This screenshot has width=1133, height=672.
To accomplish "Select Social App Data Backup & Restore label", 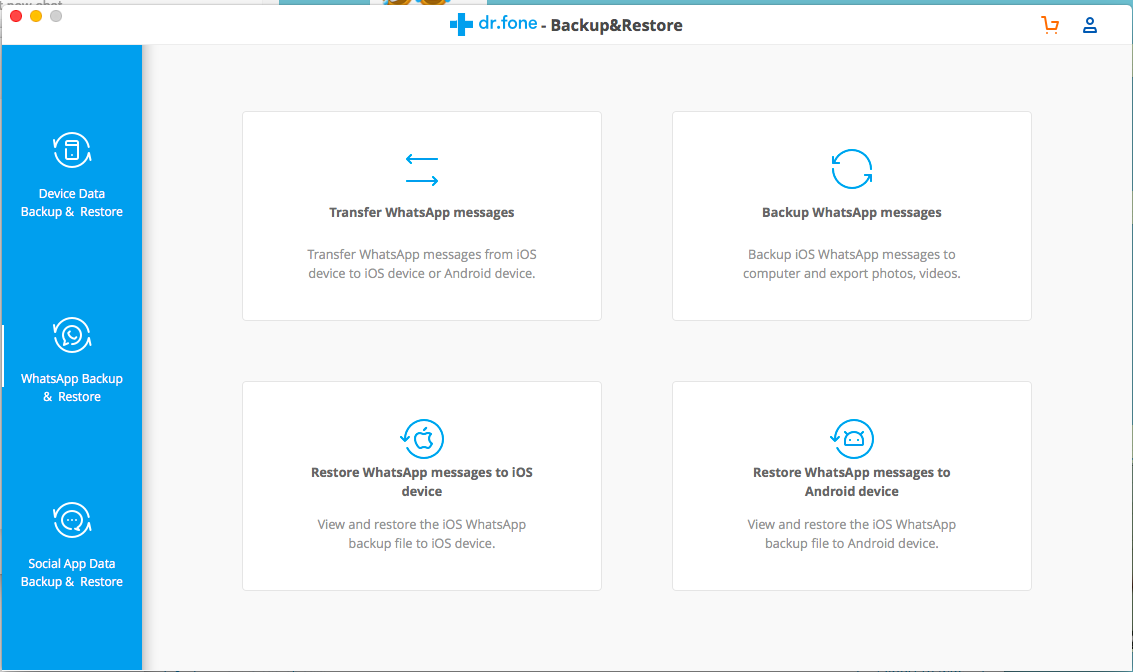I will [72, 573].
